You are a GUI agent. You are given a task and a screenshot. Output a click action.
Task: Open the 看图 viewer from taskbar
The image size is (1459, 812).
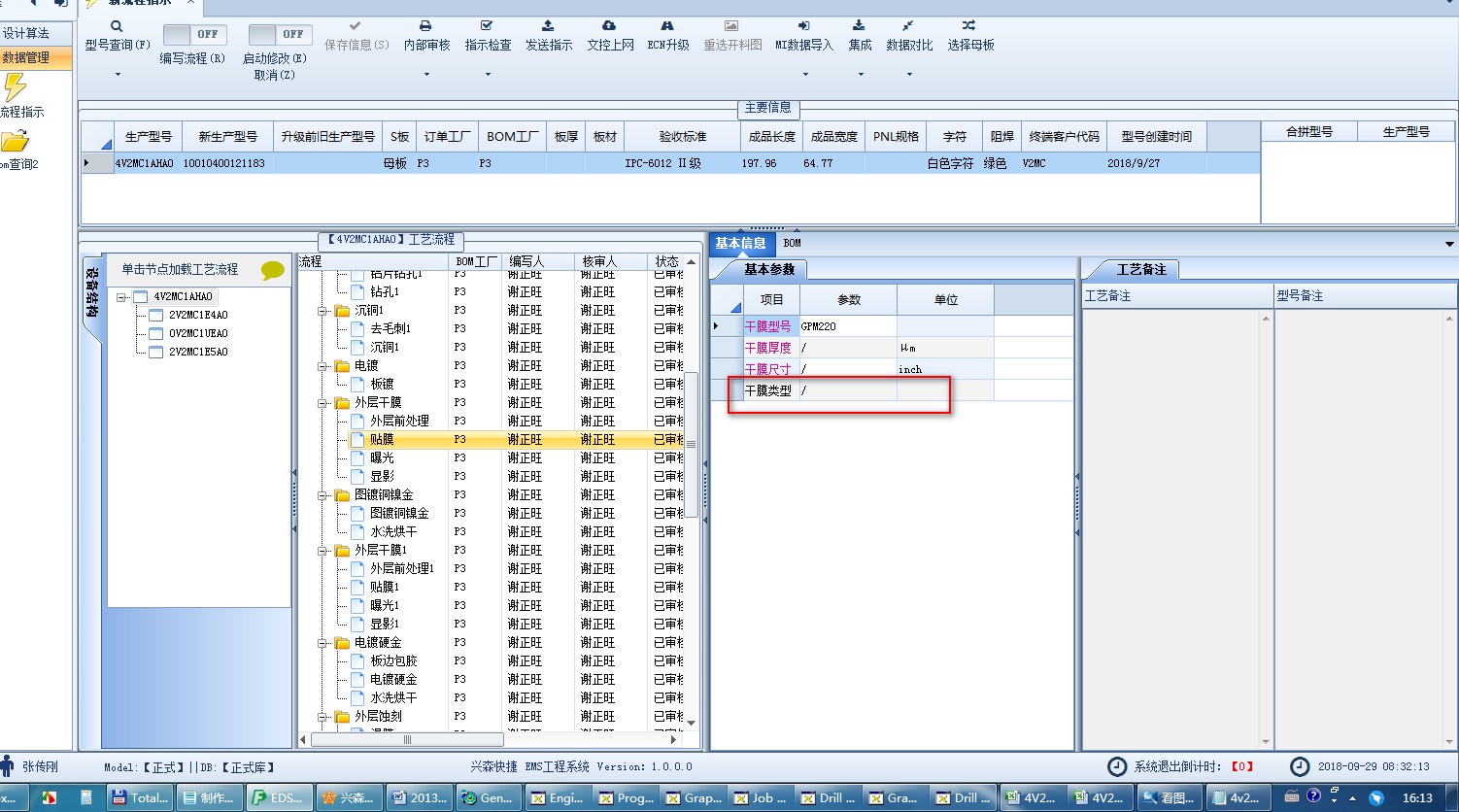[1171, 798]
